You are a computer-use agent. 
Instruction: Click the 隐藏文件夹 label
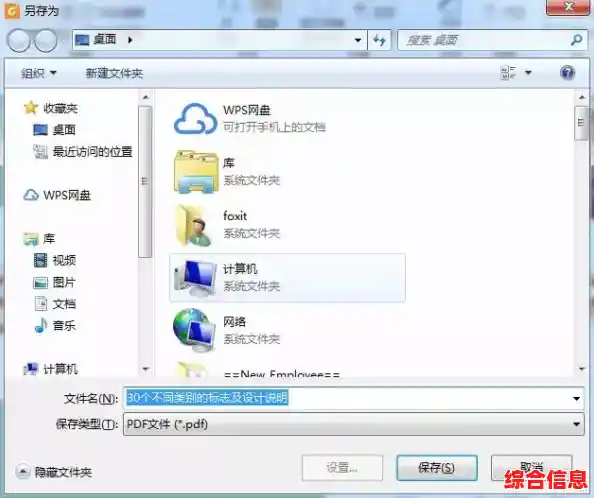pos(63,472)
